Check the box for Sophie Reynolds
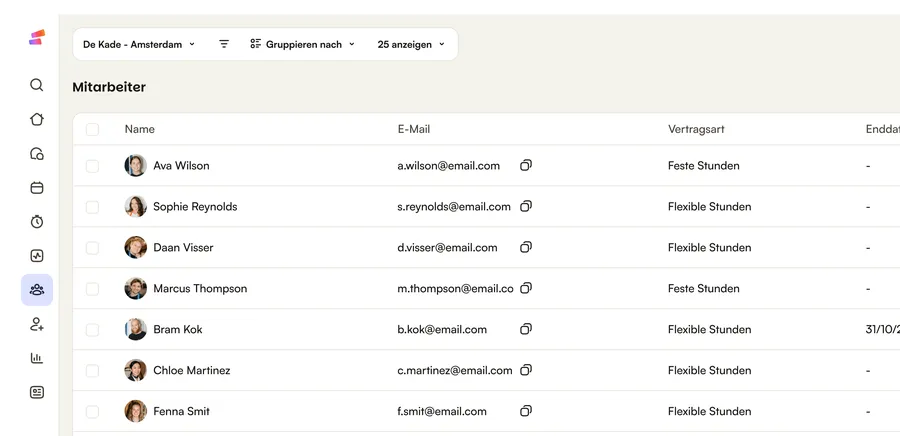Screen dimensions: 900x436 point(92,207)
